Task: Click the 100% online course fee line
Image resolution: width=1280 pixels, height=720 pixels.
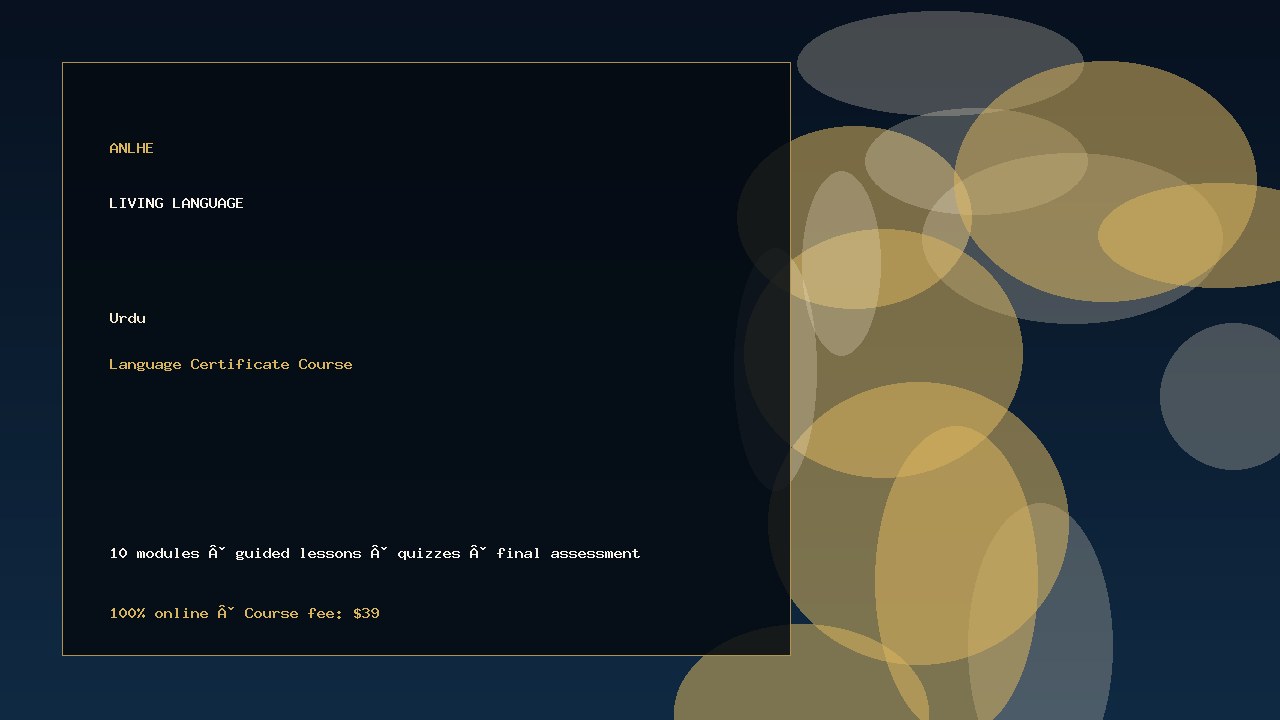Action: (x=244, y=613)
